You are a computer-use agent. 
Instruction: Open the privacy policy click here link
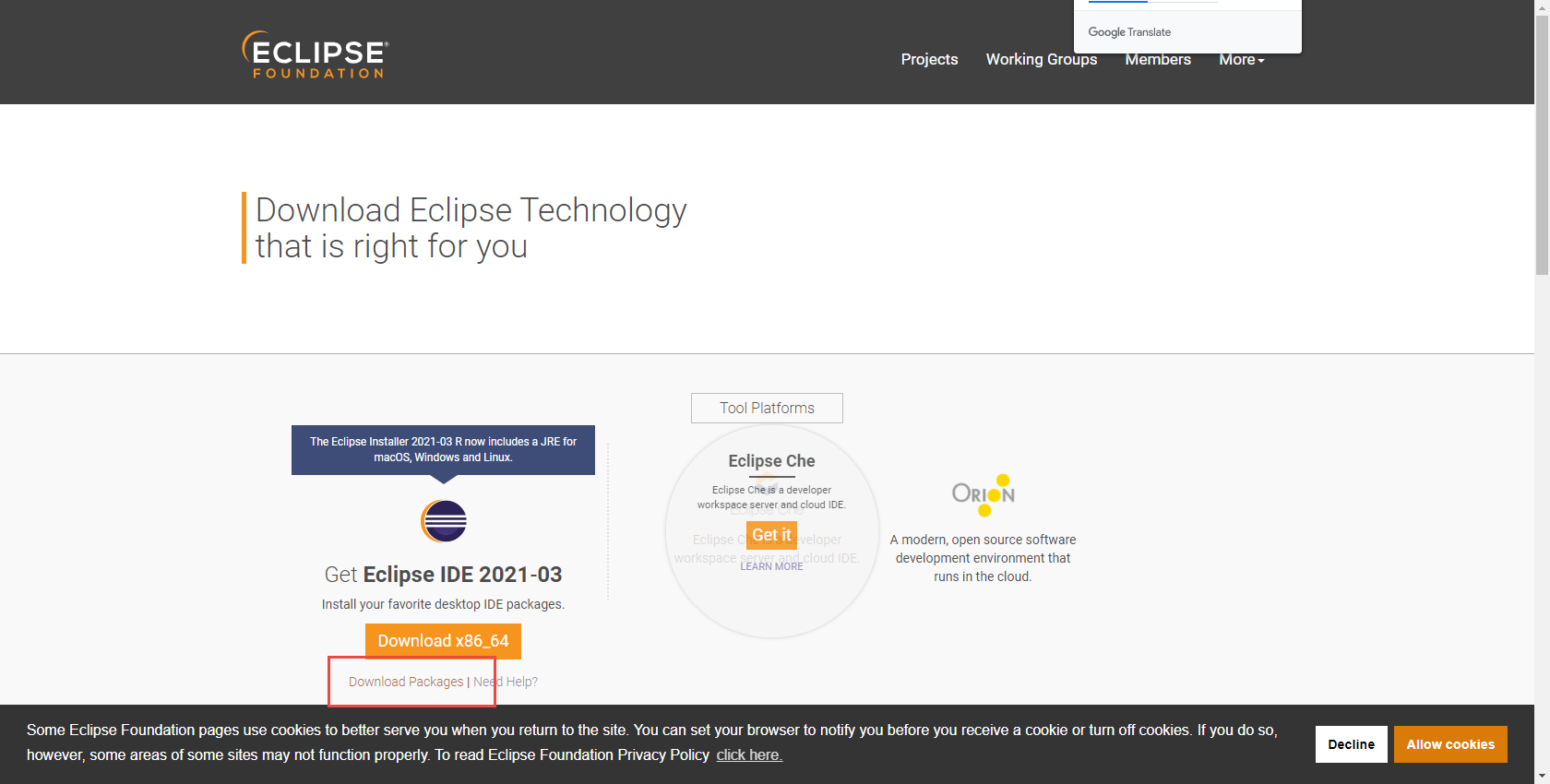point(749,754)
